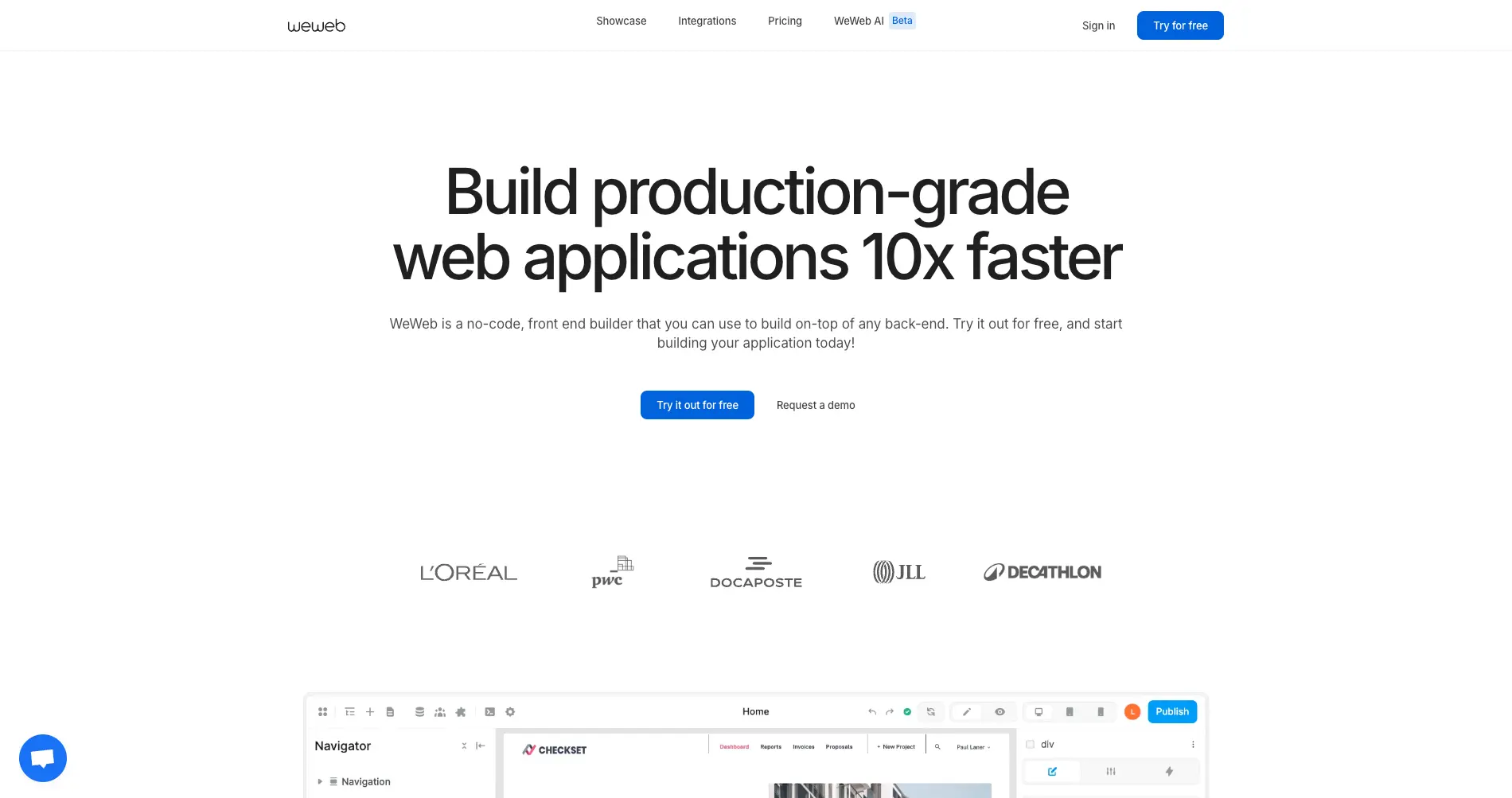Open the terminal console icon in editor toolbar

[x=490, y=712]
